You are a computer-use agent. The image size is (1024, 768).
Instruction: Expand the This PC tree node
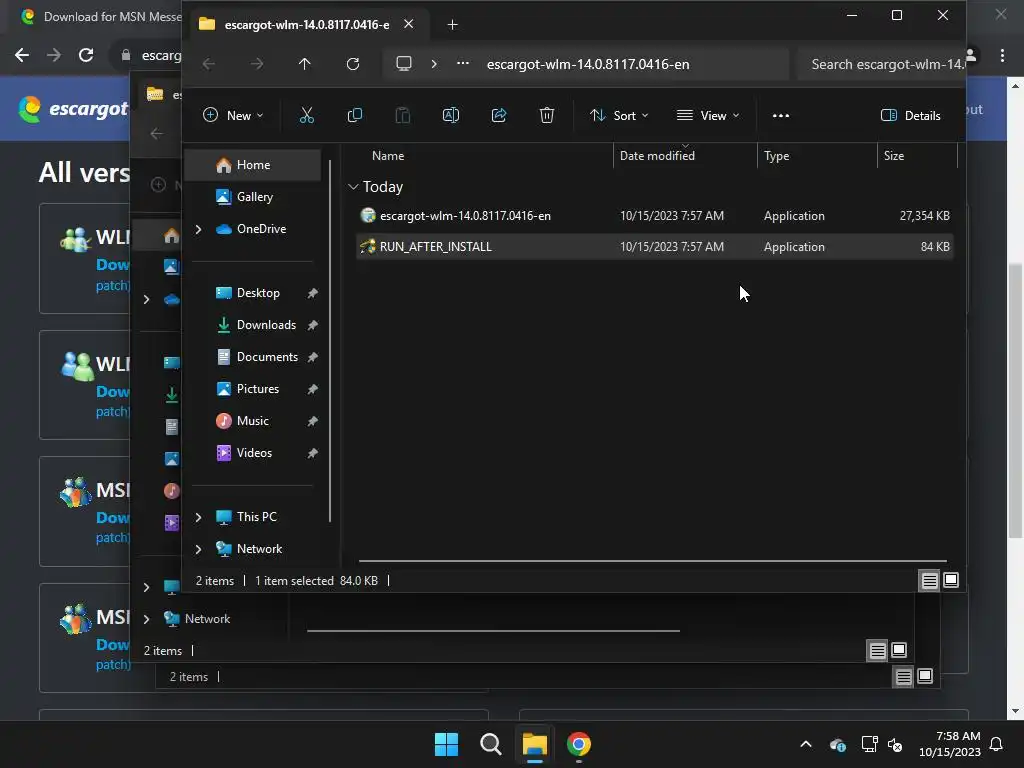click(x=198, y=517)
